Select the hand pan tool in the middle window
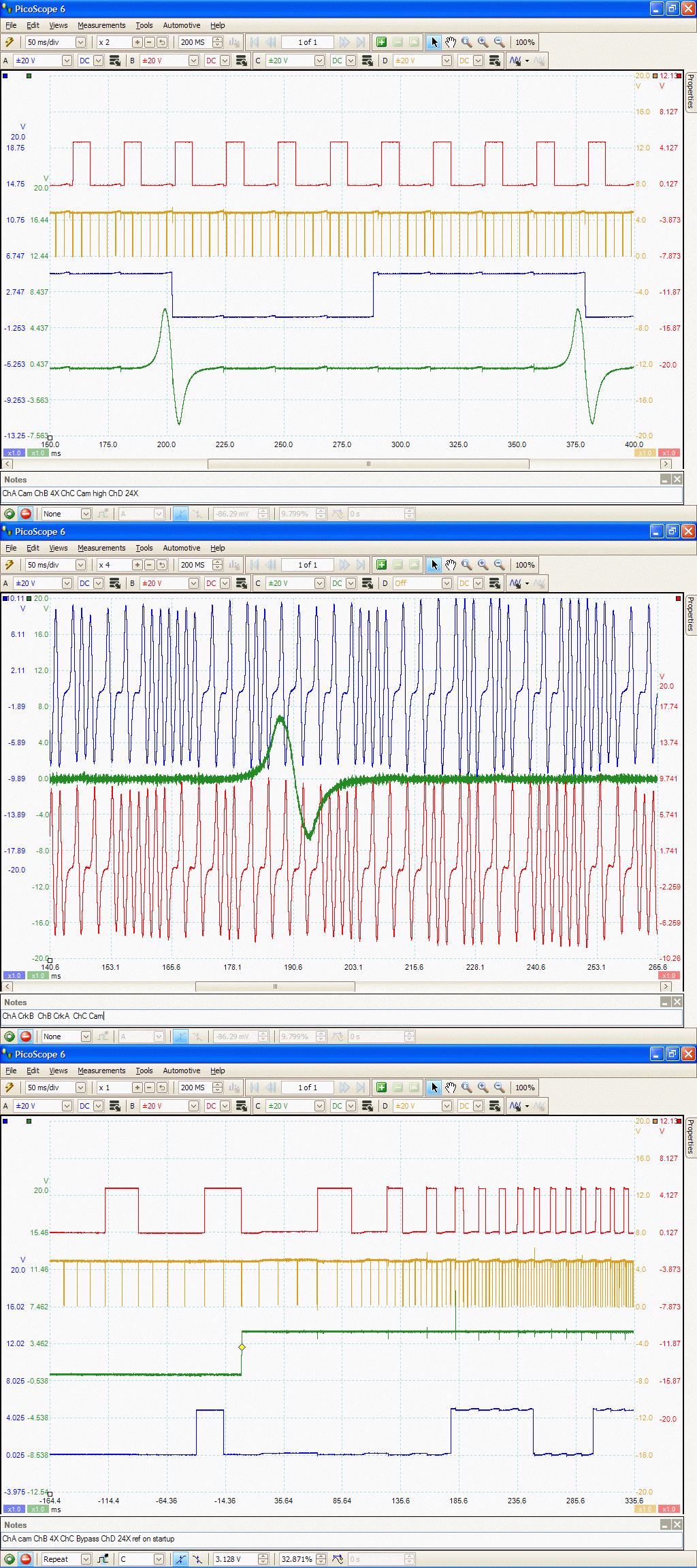The width and height of the screenshot is (697, 1568). click(x=451, y=565)
